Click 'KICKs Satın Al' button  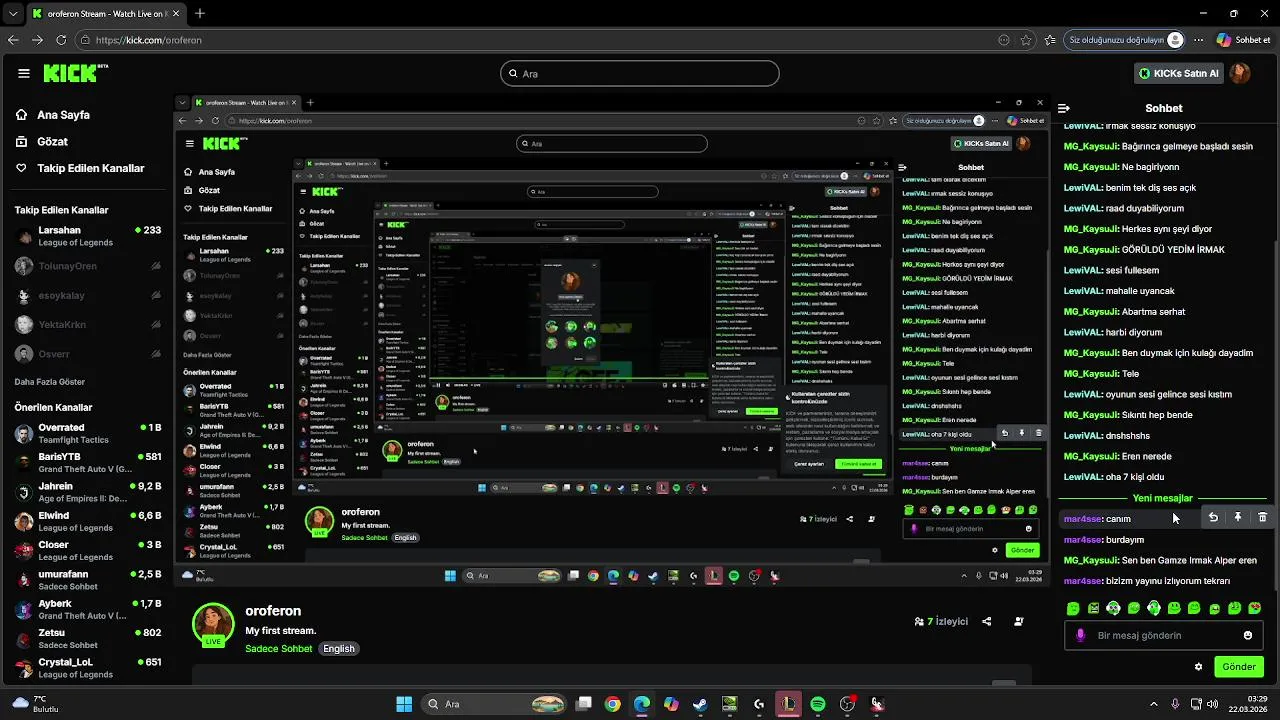click(x=1179, y=73)
